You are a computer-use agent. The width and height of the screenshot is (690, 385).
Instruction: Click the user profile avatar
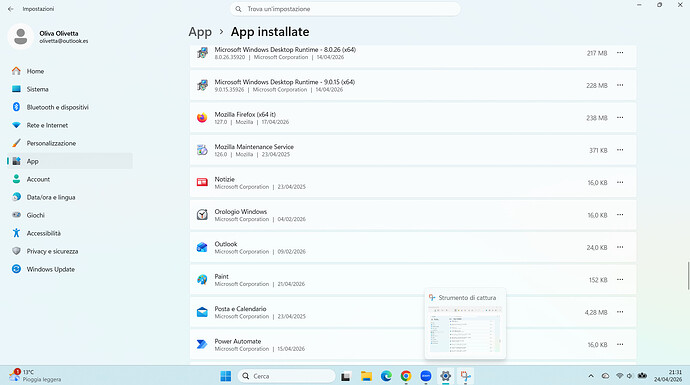point(20,37)
